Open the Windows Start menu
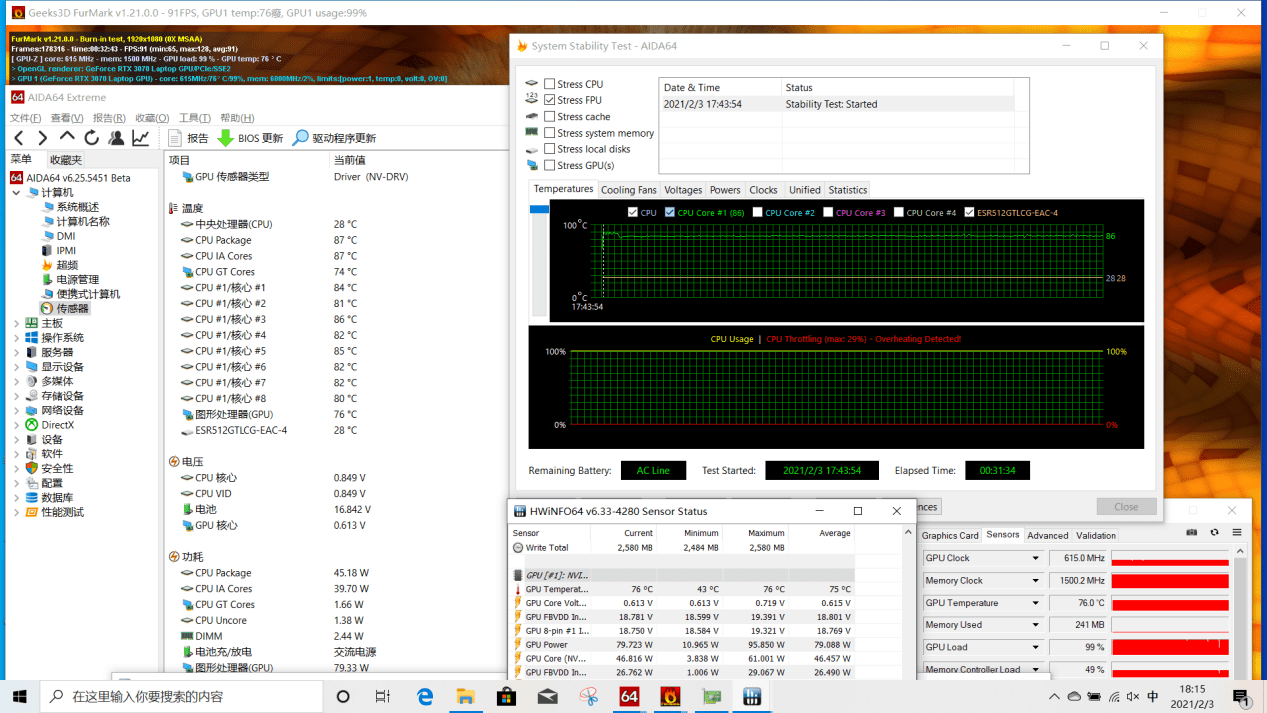The height and width of the screenshot is (713, 1267). click(x=19, y=696)
